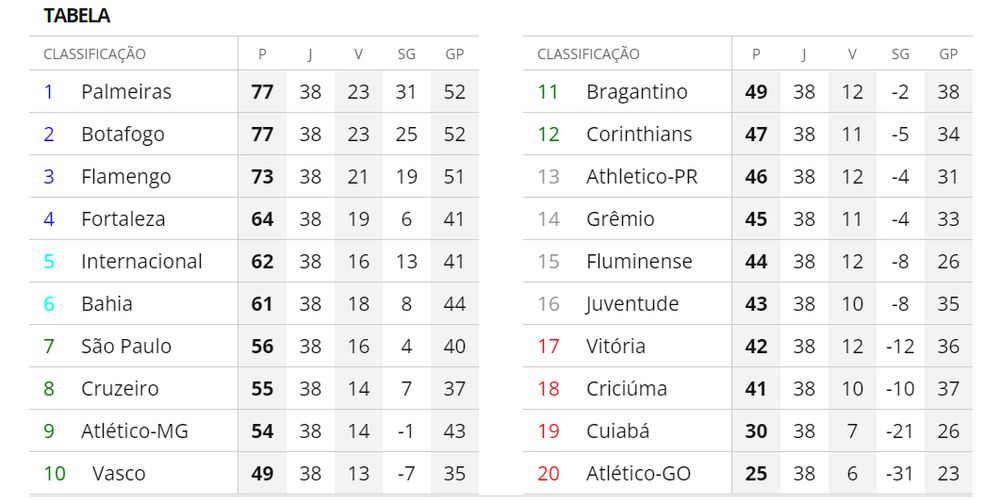Open the Botafogo team link
The height and width of the screenshot is (500, 1000).
click(x=122, y=134)
